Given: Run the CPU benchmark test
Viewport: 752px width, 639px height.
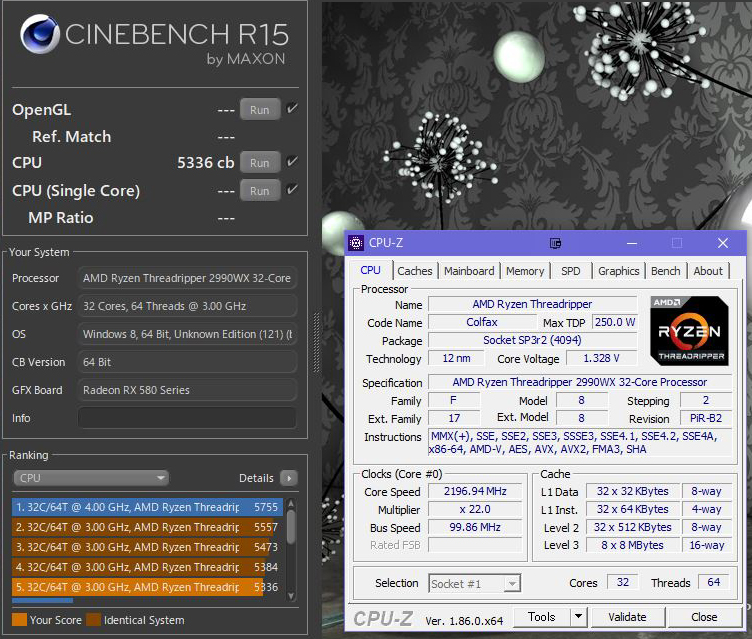Looking at the screenshot, I should pos(260,162).
